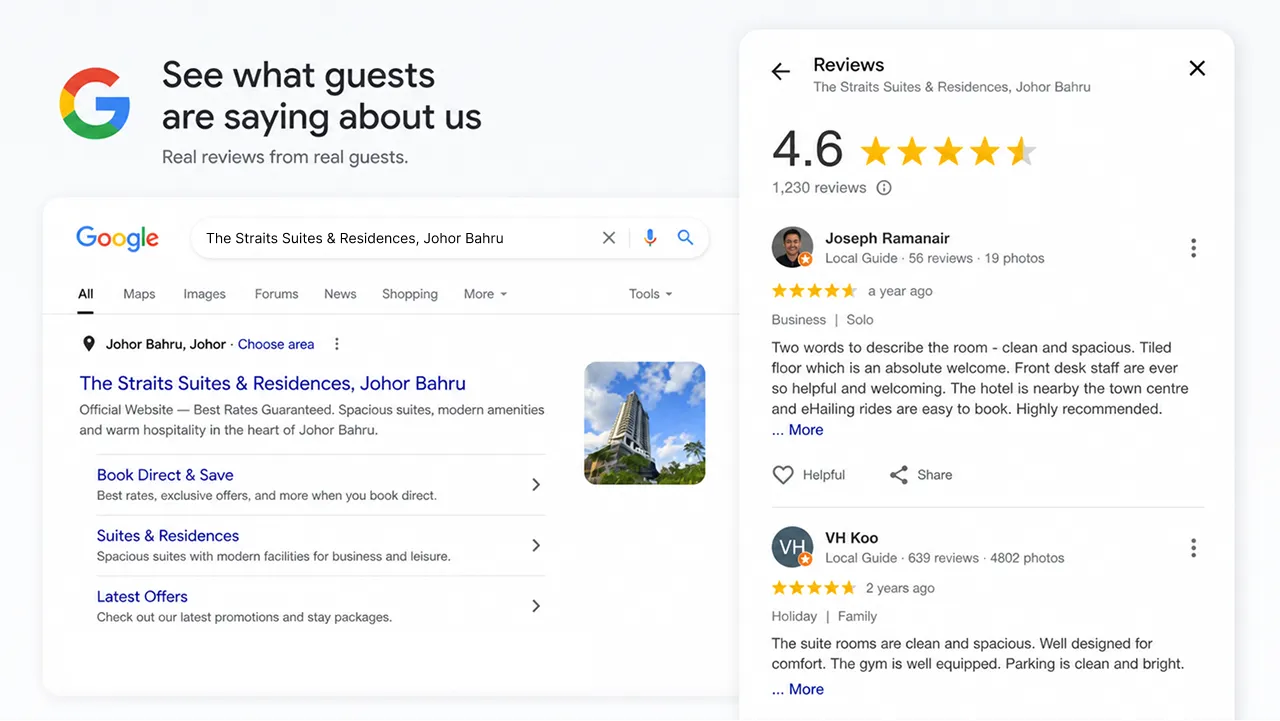The height and width of the screenshot is (721, 1280).
Task: Click the 1,230 reviews count text
Action: 819,188
